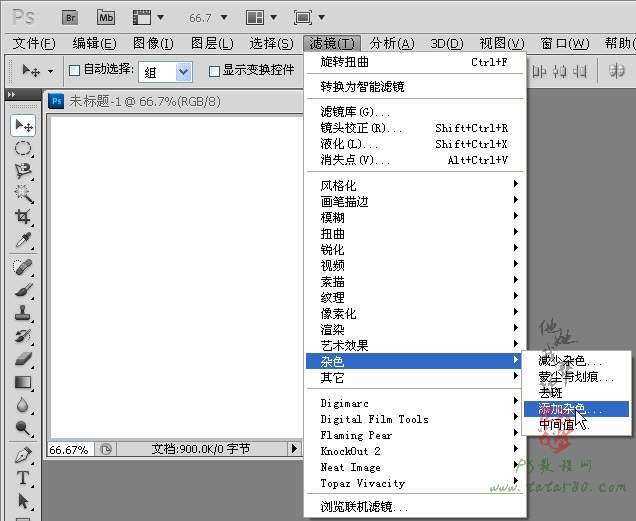Select the History Brush tool
Screen dimensions: 636x521
pyautogui.click(x=23, y=336)
